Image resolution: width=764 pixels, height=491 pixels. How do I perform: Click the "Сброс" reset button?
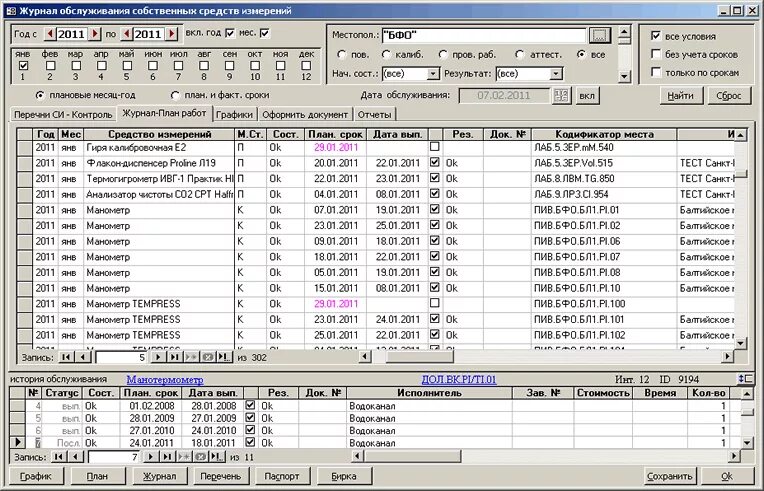click(x=728, y=96)
